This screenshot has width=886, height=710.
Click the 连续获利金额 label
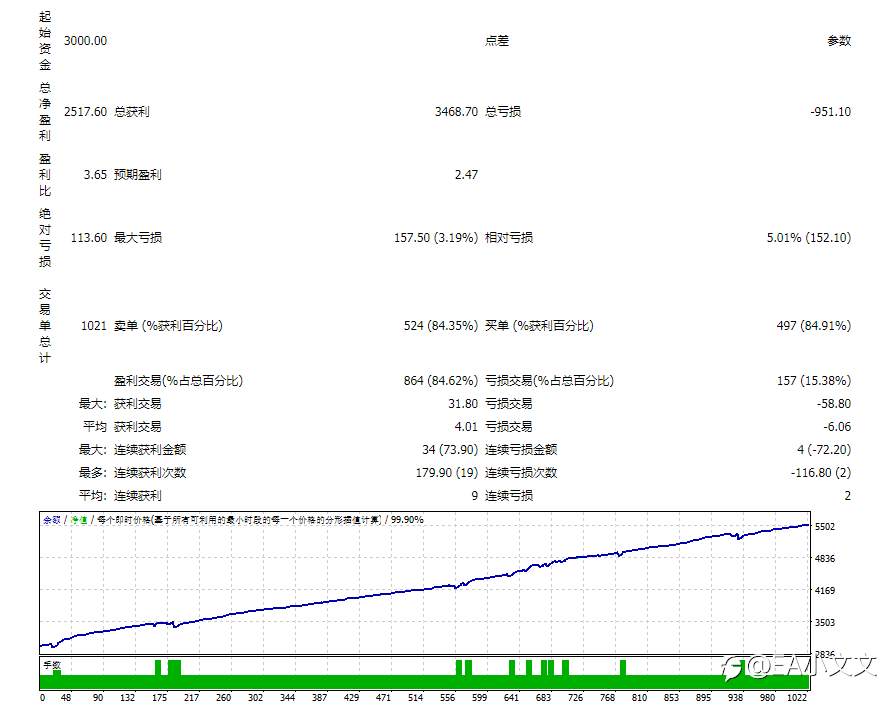[x=150, y=450]
